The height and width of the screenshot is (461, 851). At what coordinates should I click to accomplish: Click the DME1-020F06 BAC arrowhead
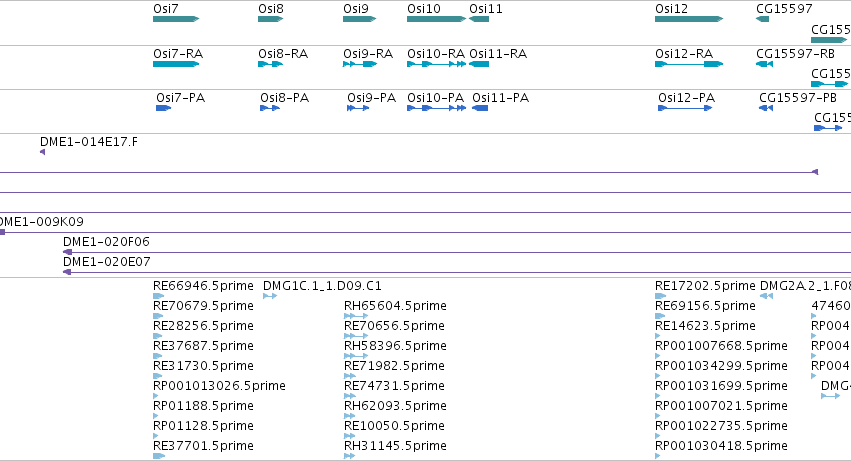67,252
